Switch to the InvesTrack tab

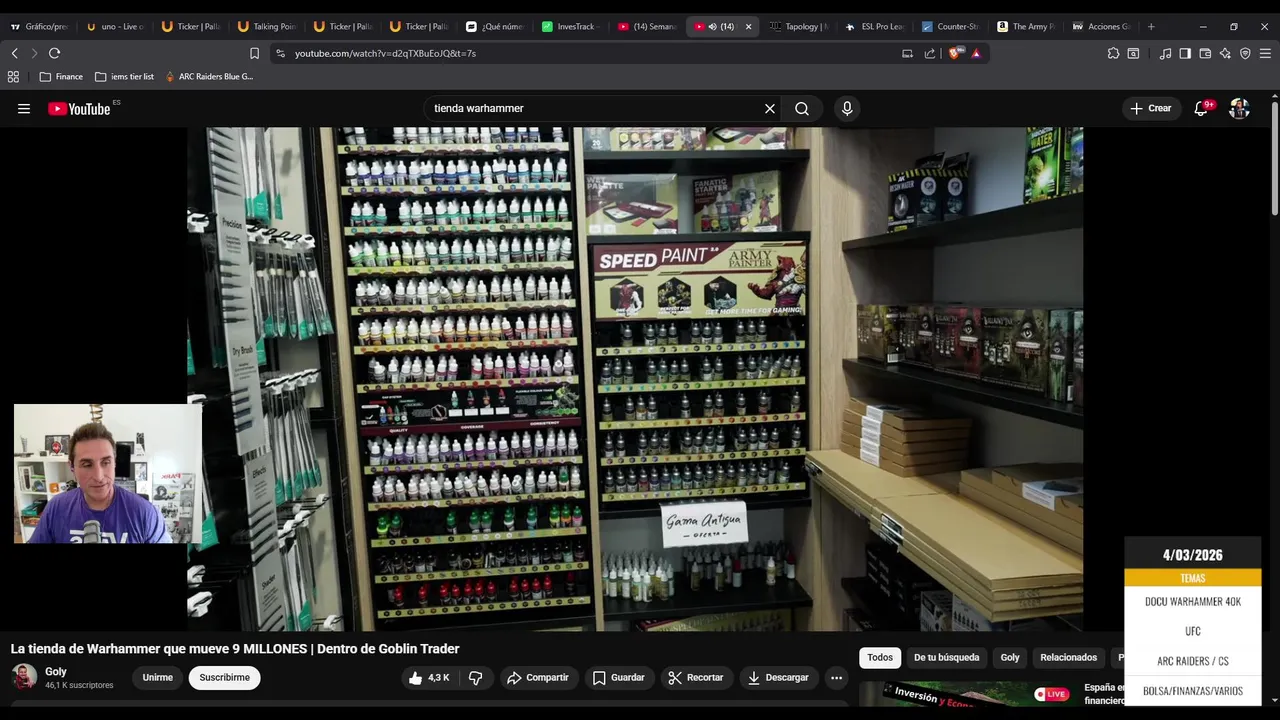pyautogui.click(x=572, y=27)
